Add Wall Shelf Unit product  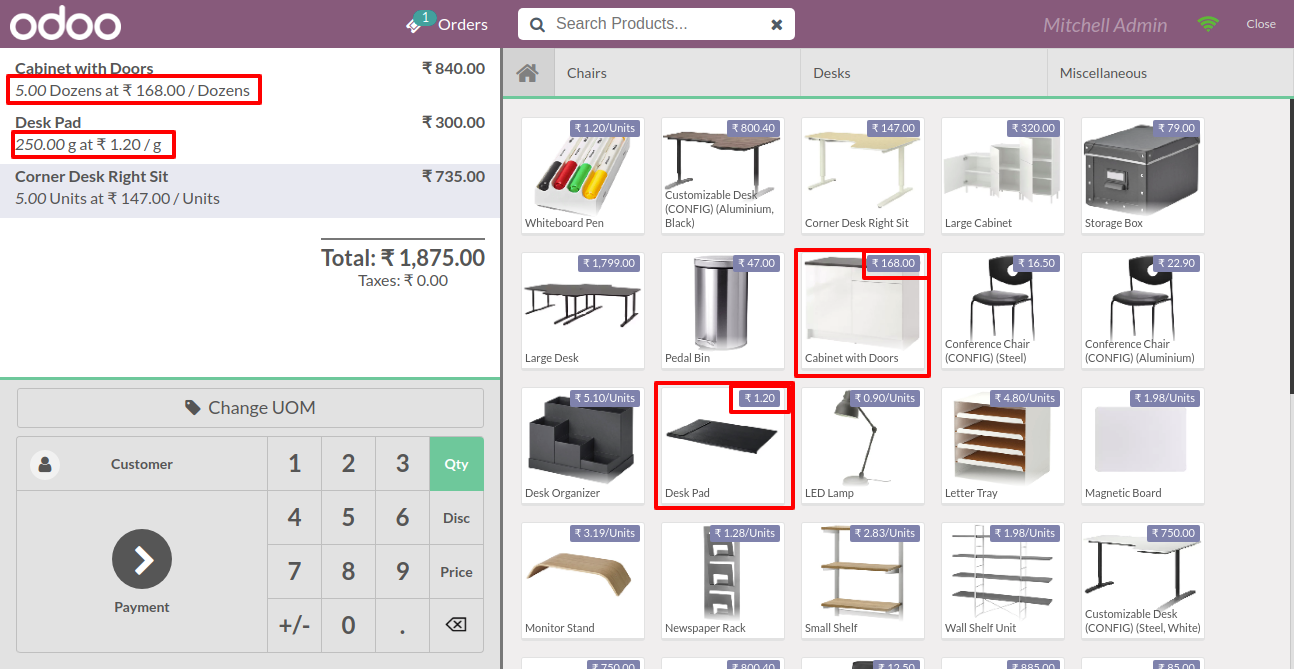click(x=1003, y=581)
